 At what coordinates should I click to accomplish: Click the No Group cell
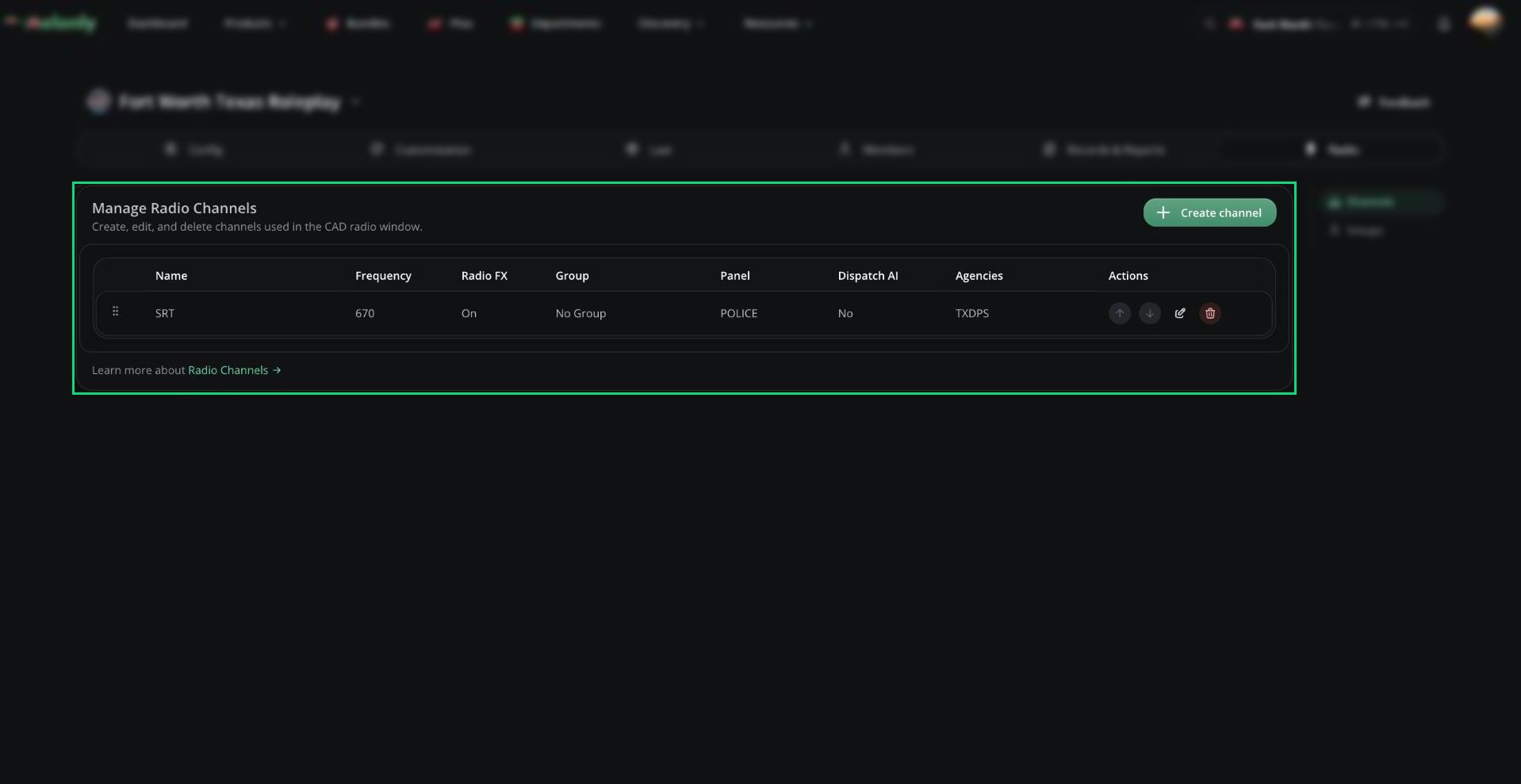(x=580, y=313)
